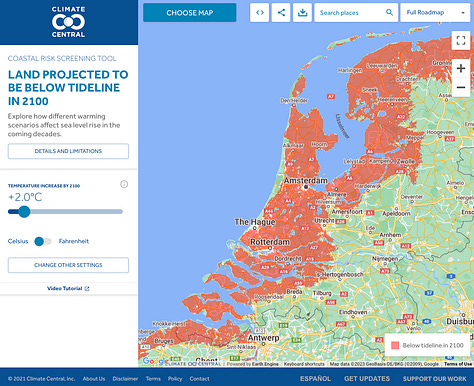
Task: Click the Below tideline in 2100 legend swatch
Action: (395, 345)
